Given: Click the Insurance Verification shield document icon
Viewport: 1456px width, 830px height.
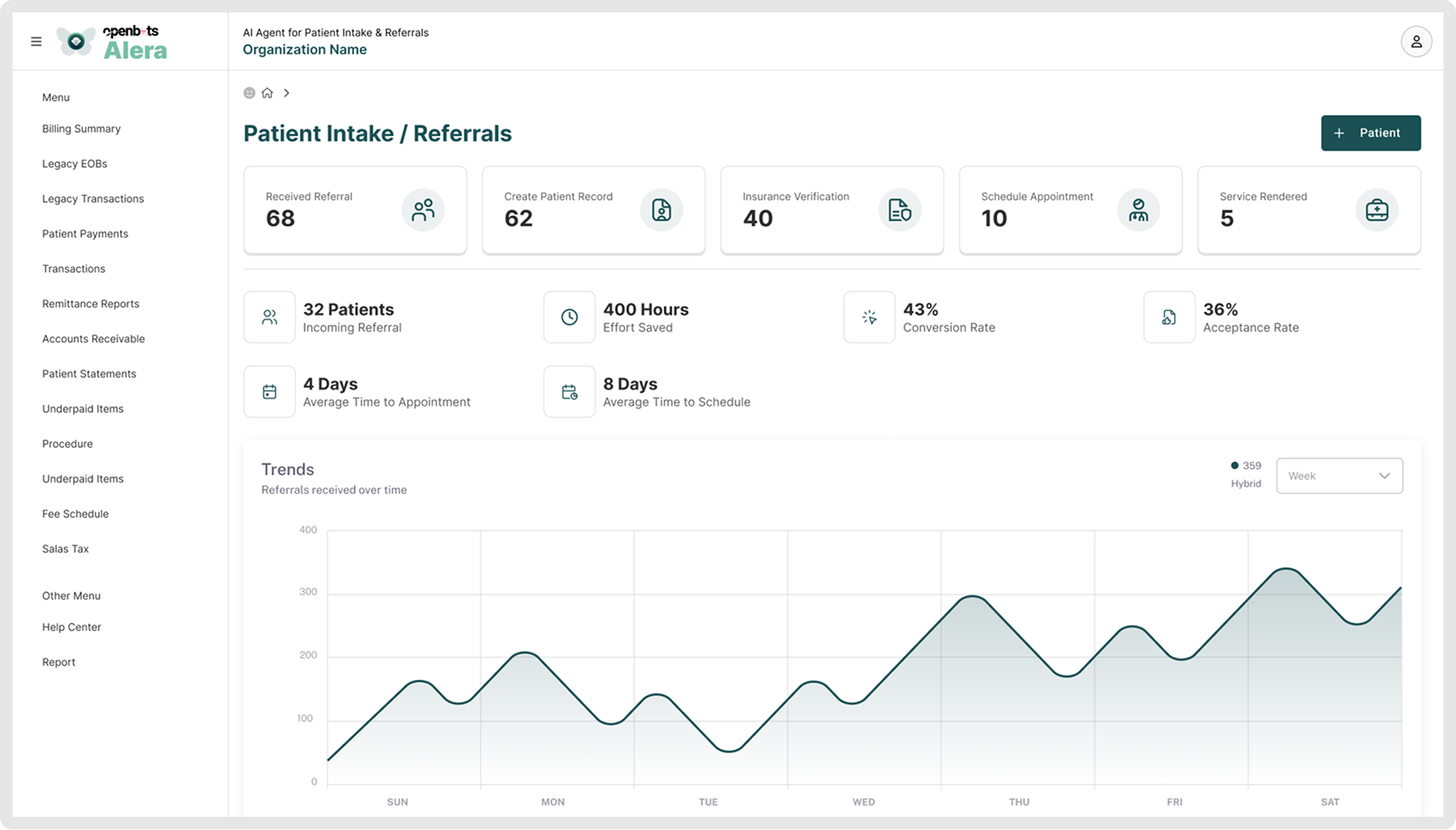Looking at the screenshot, I should pos(899,211).
